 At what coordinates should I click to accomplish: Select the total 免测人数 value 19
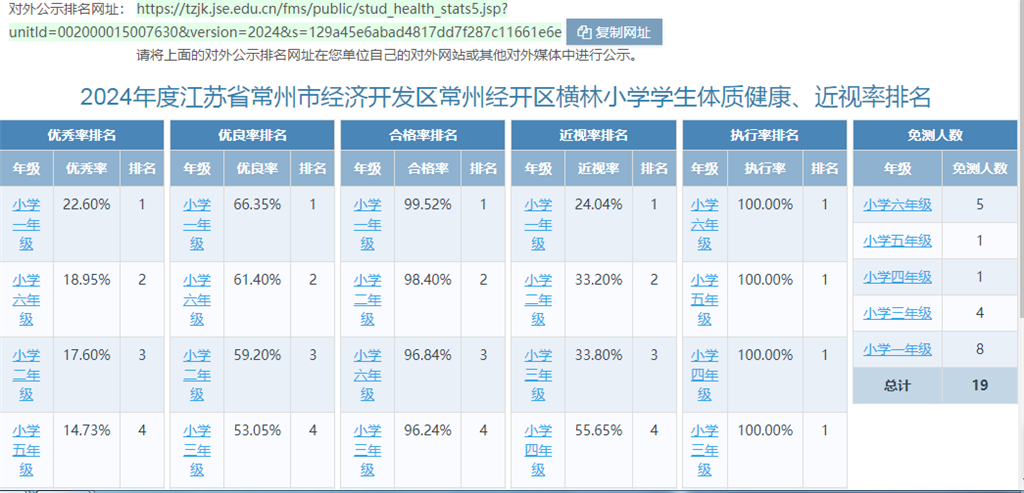coord(980,385)
